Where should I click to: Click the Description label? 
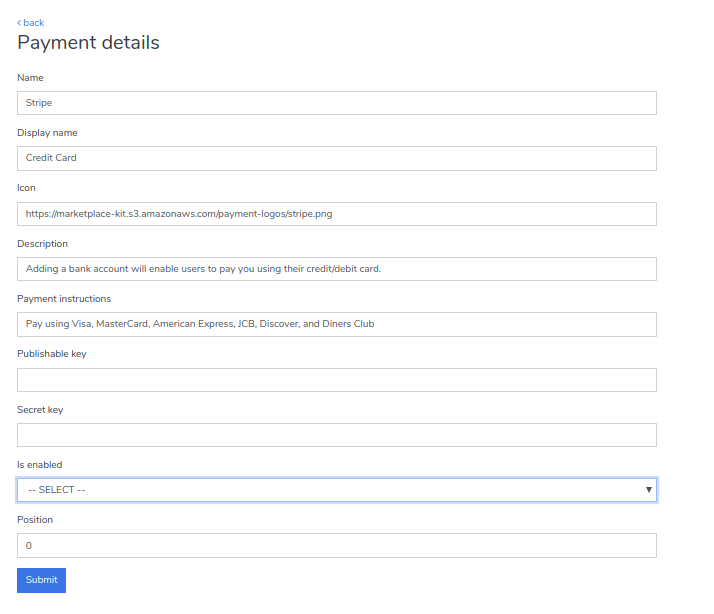coord(42,243)
